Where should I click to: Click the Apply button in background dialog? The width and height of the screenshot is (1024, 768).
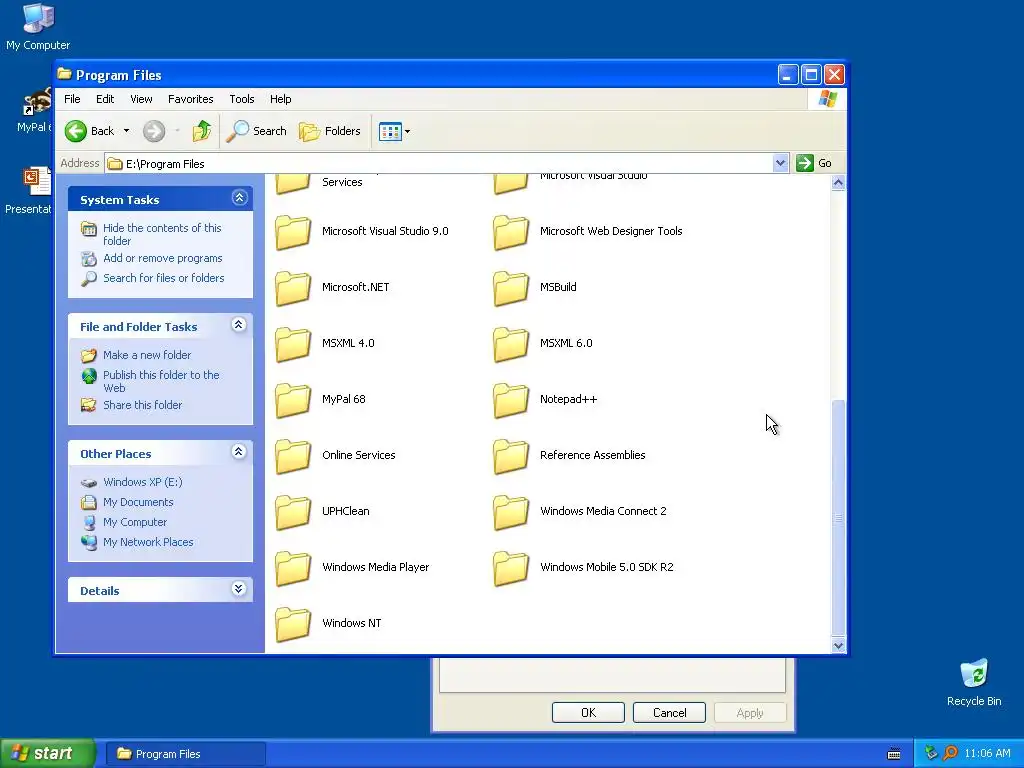pyautogui.click(x=750, y=712)
